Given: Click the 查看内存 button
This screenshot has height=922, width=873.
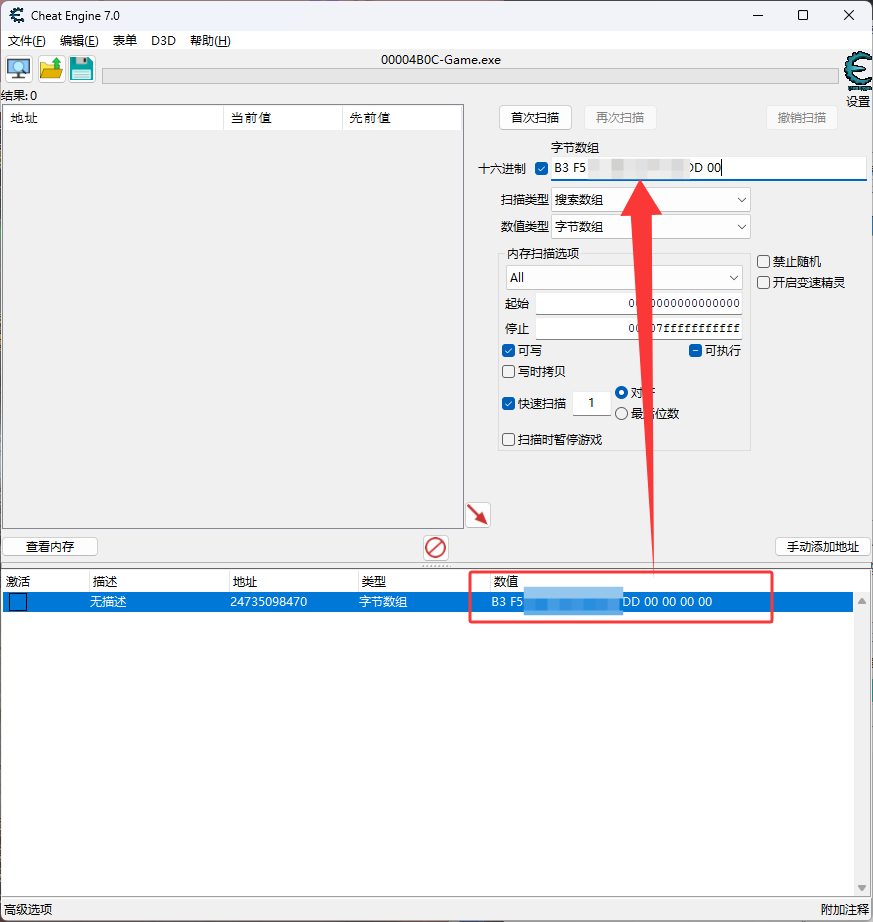Looking at the screenshot, I should 50,547.
